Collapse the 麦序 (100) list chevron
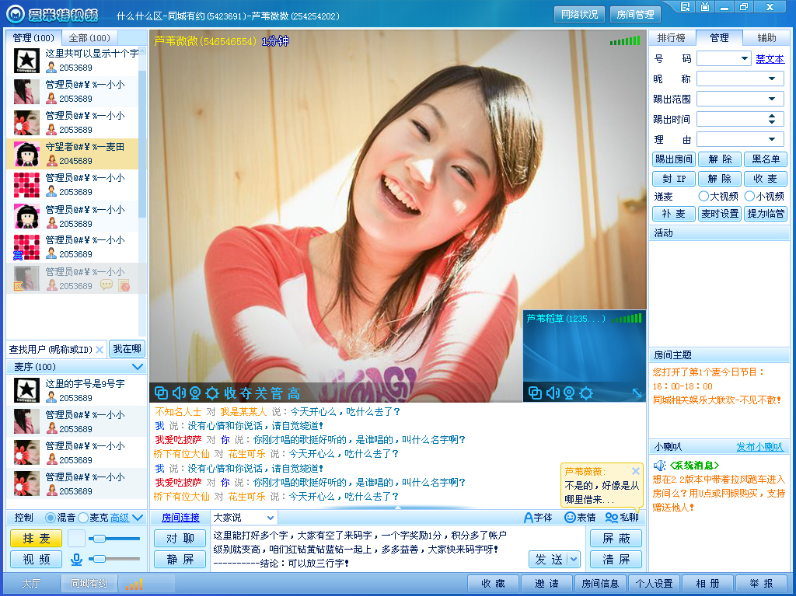 (137, 367)
